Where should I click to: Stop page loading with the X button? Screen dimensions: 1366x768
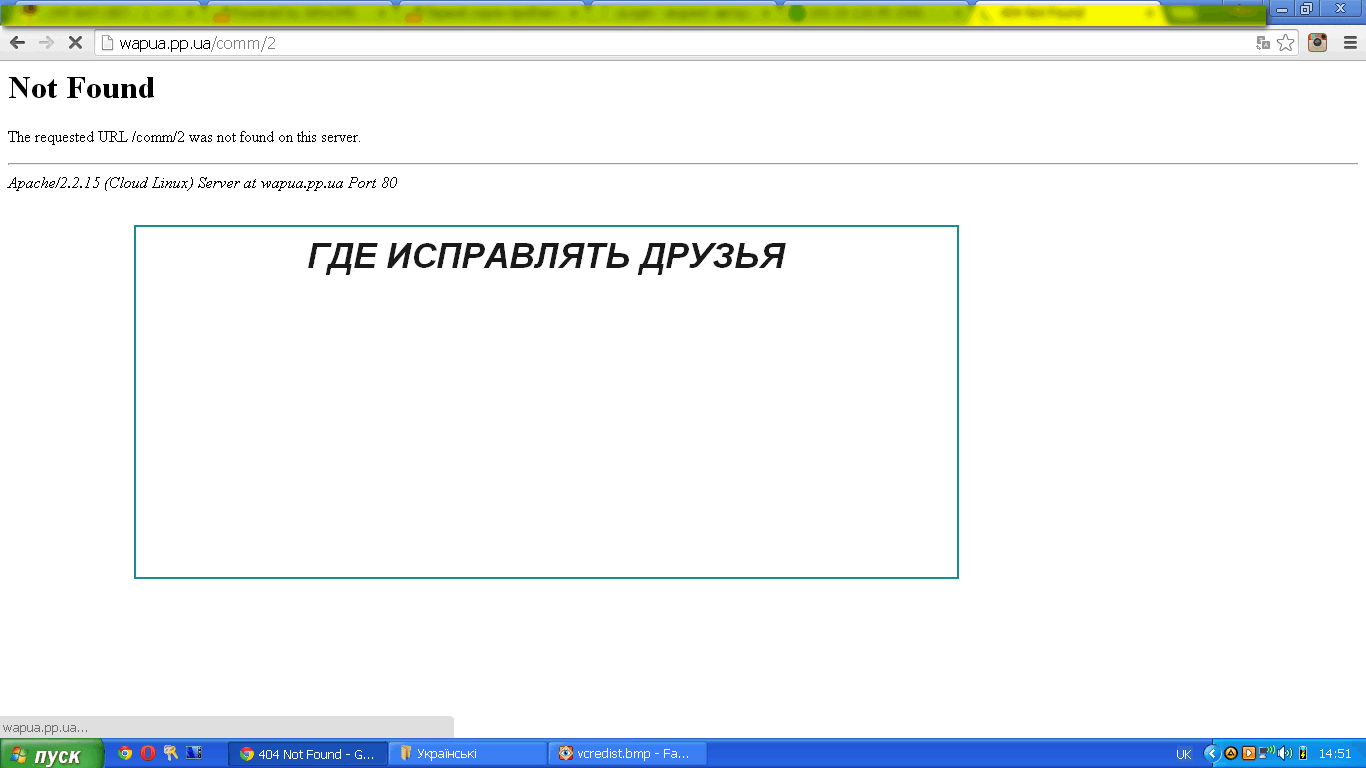click(x=74, y=42)
